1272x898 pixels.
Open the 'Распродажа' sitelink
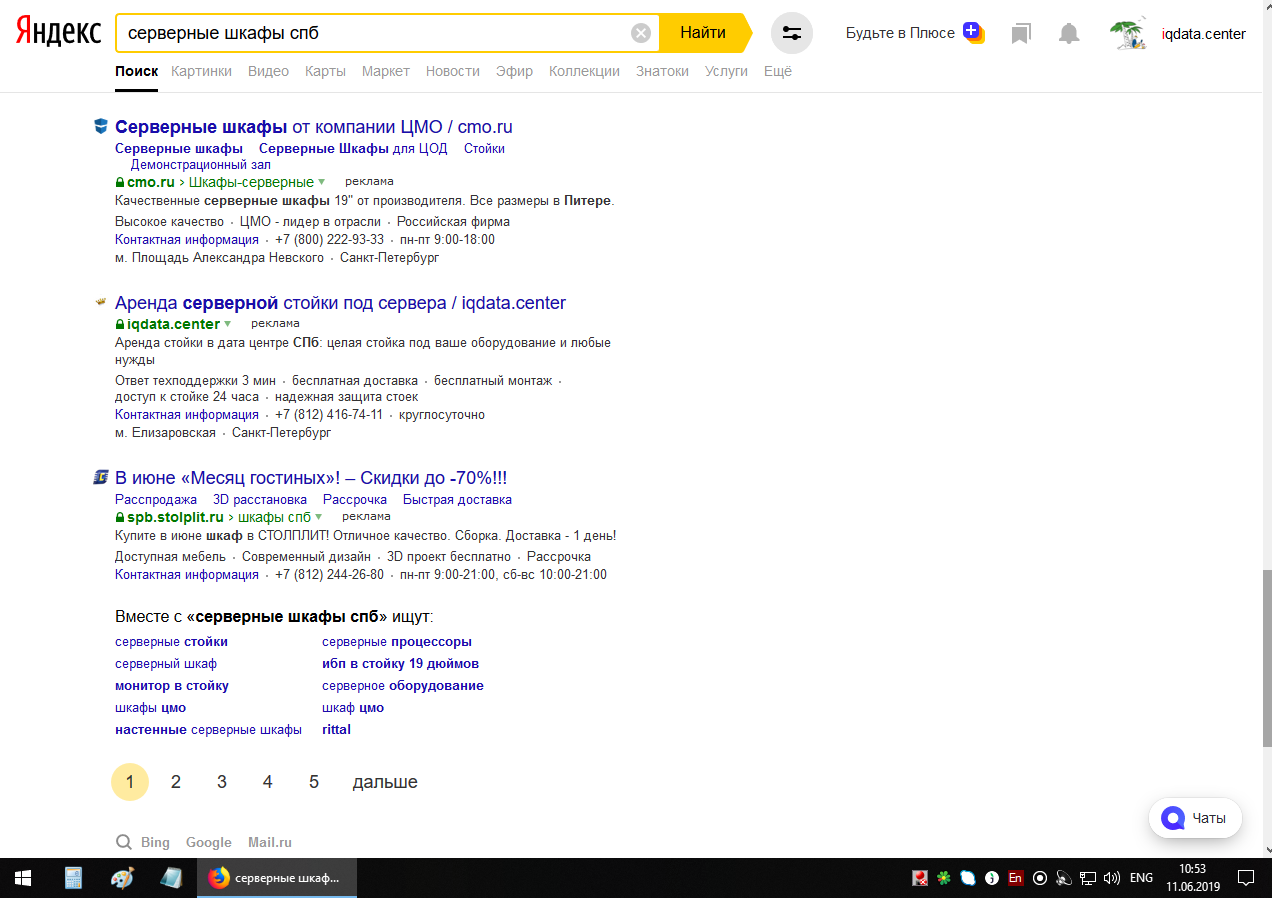[156, 500]
